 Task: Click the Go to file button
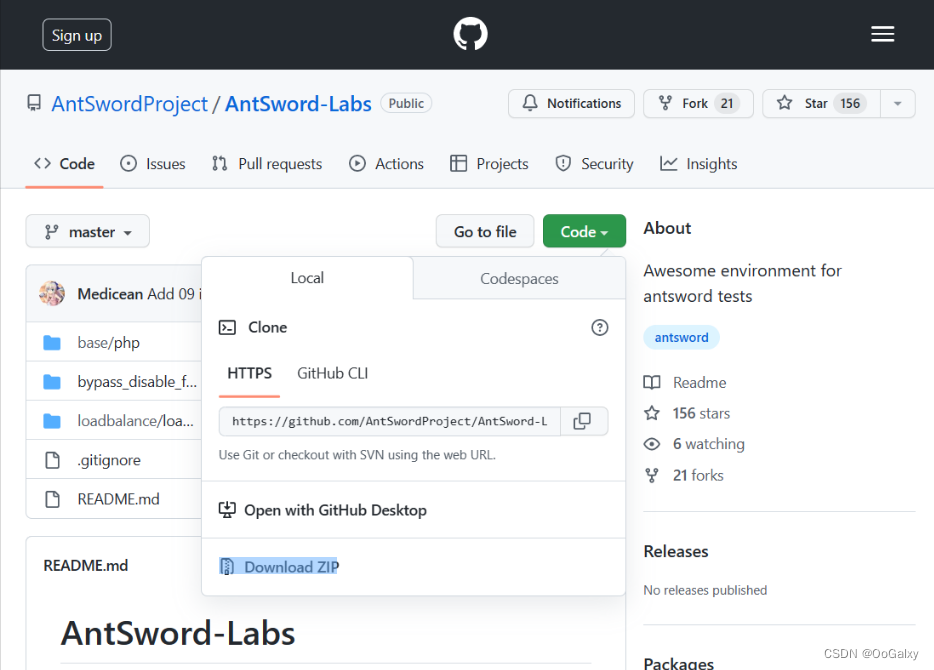[485, 231]
